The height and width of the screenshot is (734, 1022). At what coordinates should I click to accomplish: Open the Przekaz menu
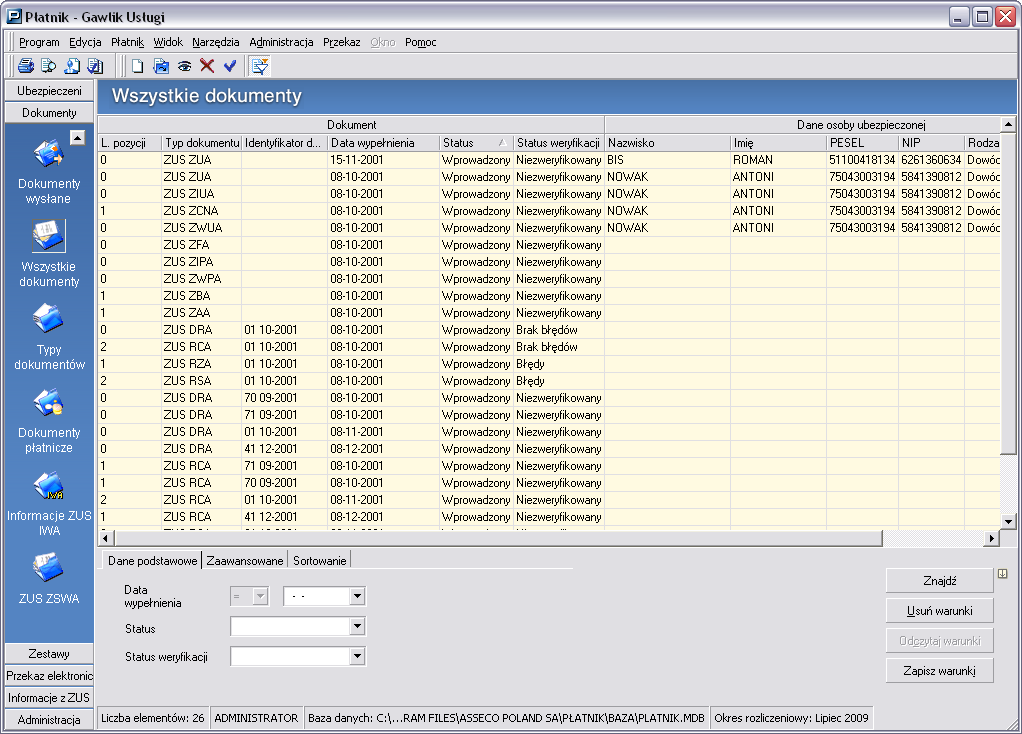point(342,42)
